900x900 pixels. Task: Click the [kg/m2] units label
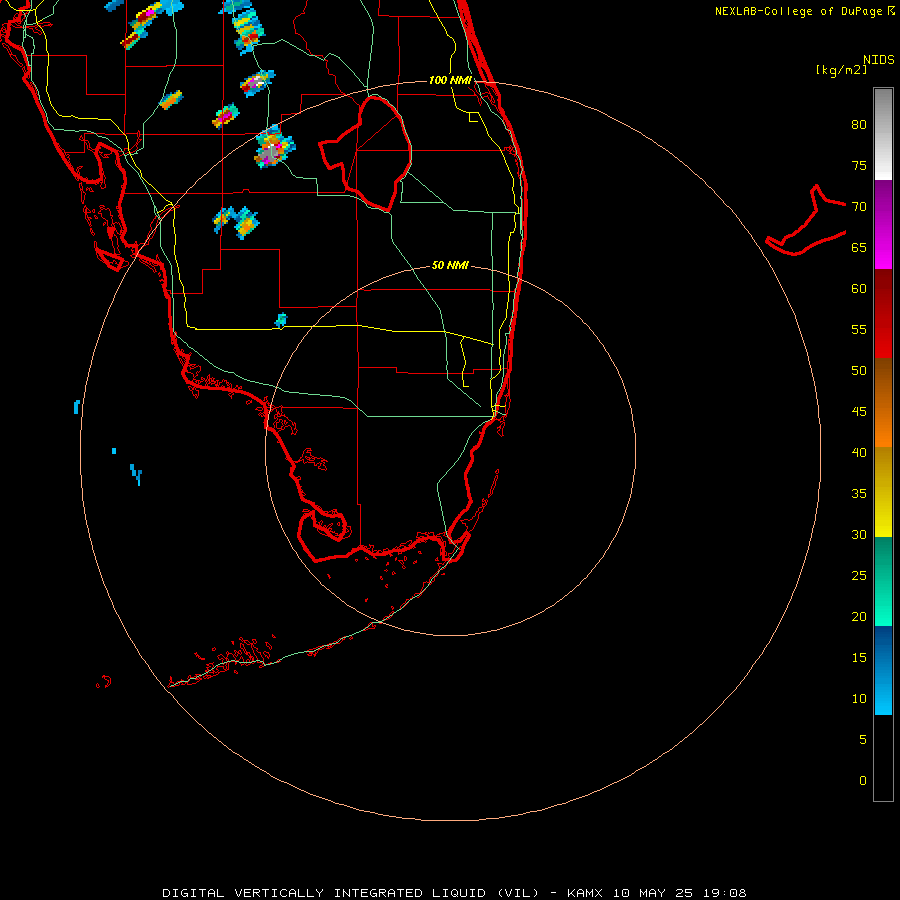[x=841, y=70]
